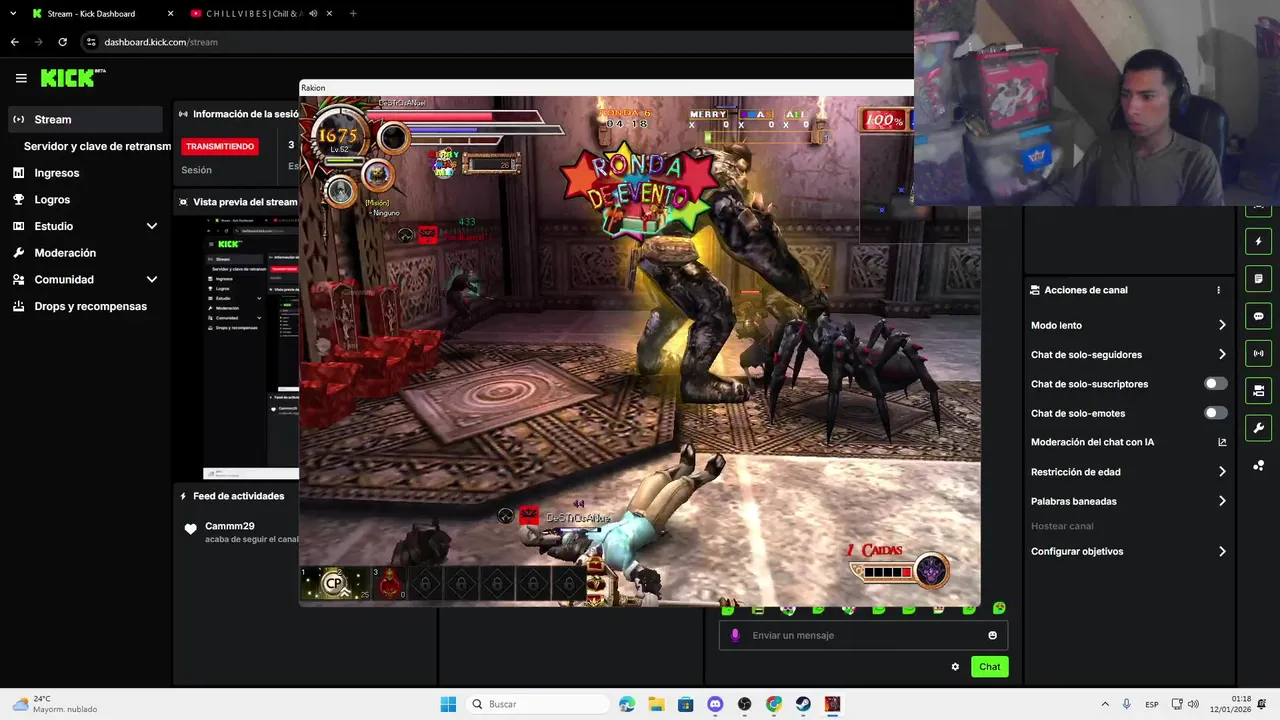Click the purple microphone icon in chat box
Screen dimensions: 1280x720
736,635
